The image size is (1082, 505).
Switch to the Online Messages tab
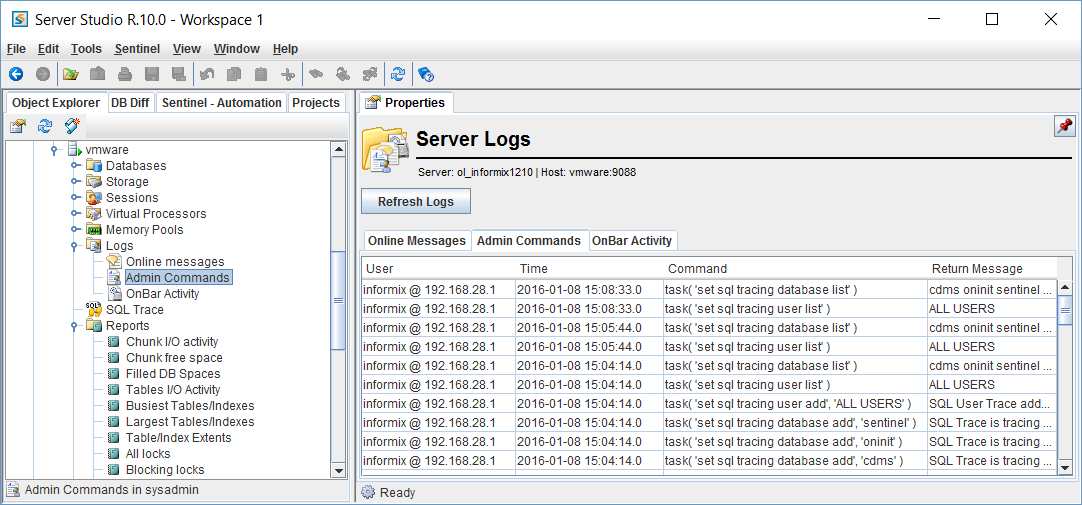pos(416,241)
